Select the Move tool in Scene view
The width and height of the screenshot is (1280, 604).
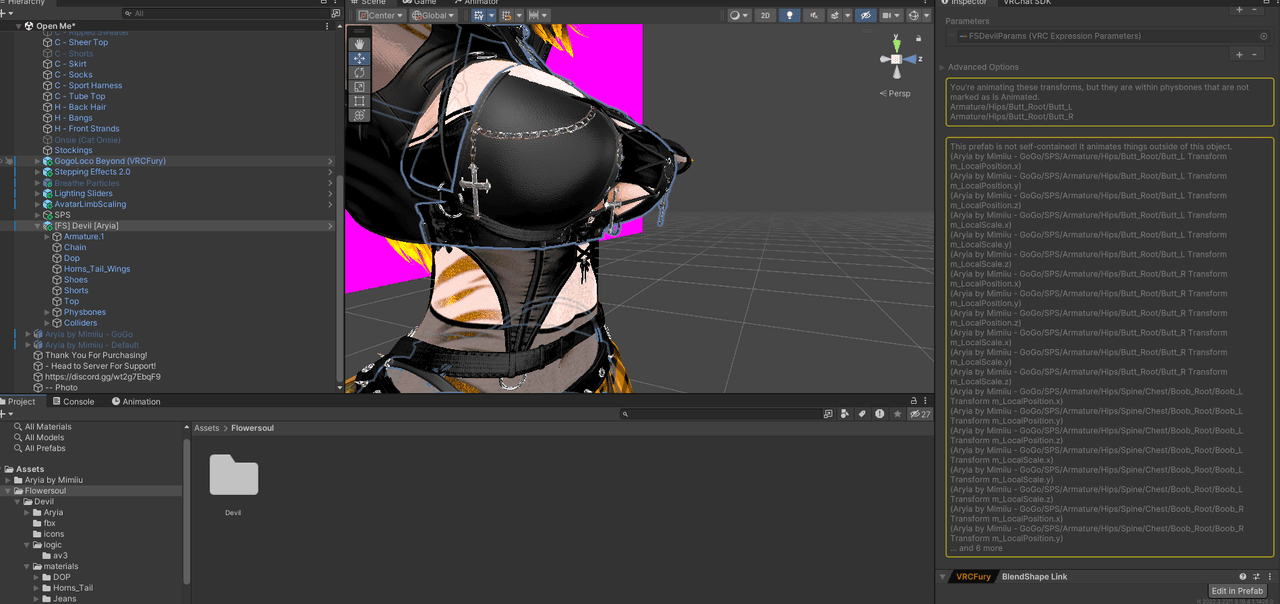click(x=359, y=59)
